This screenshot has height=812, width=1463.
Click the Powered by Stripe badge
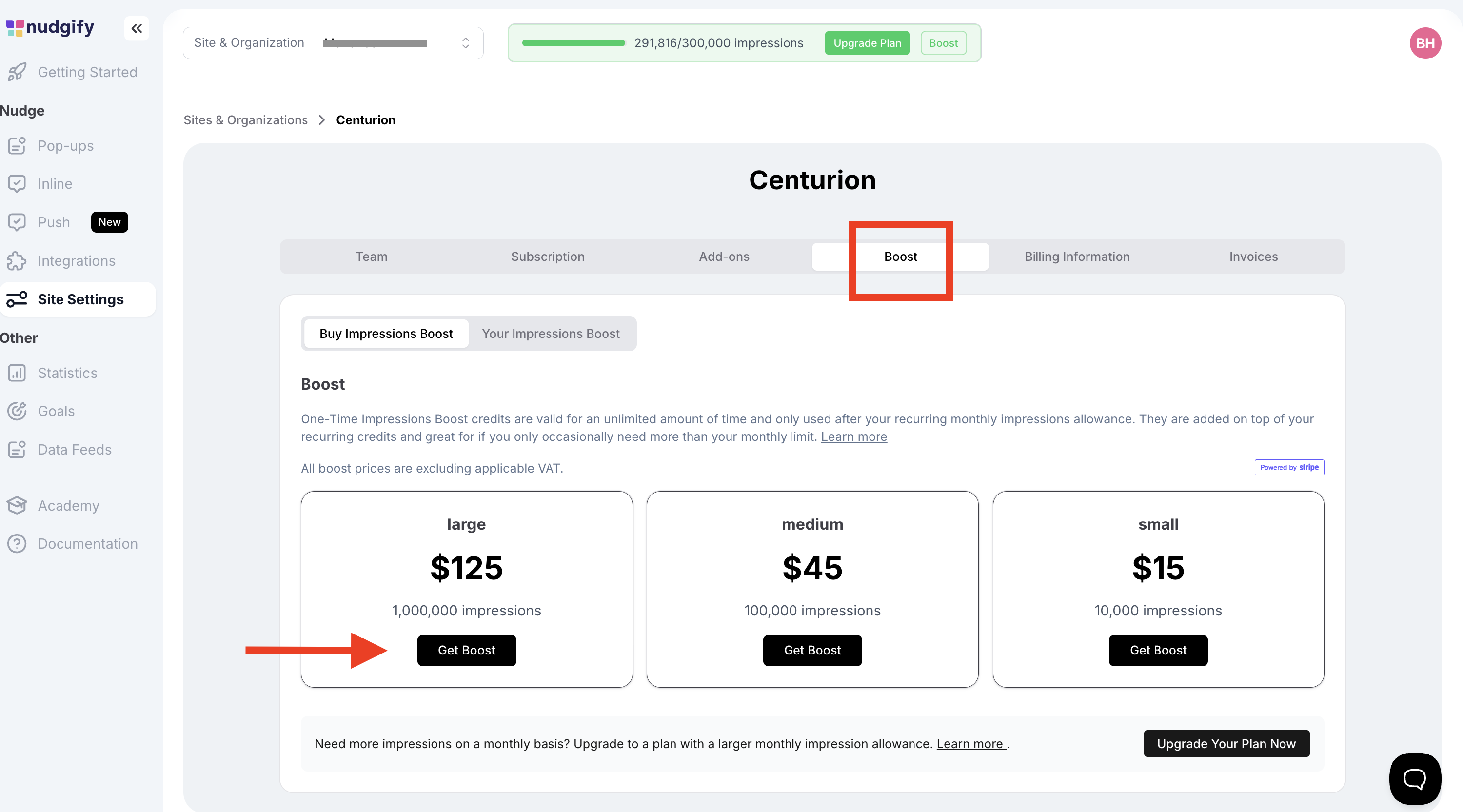(1288, 467)
